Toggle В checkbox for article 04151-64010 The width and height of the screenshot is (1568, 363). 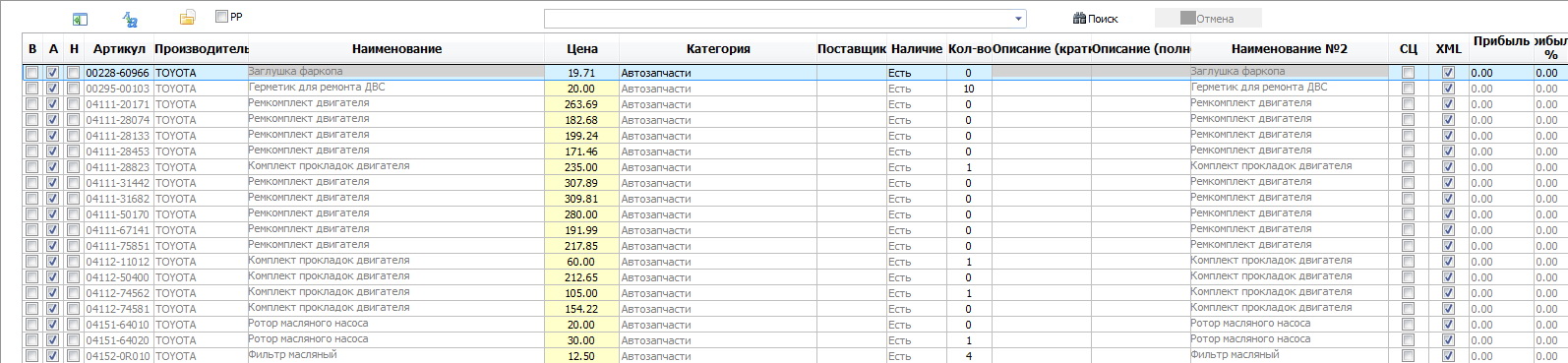(x=32, y=325)
